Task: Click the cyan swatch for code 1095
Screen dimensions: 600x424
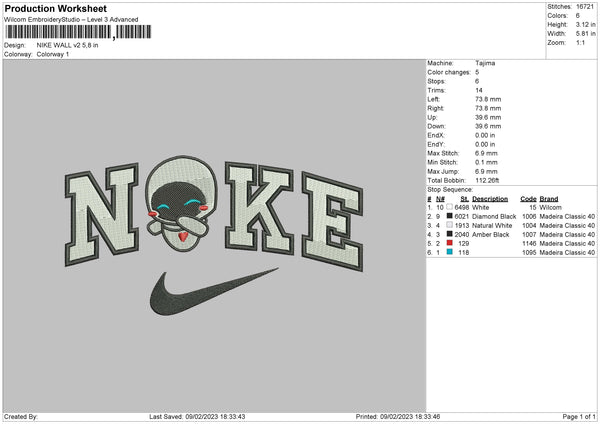Action: click(x=449, y=252)
